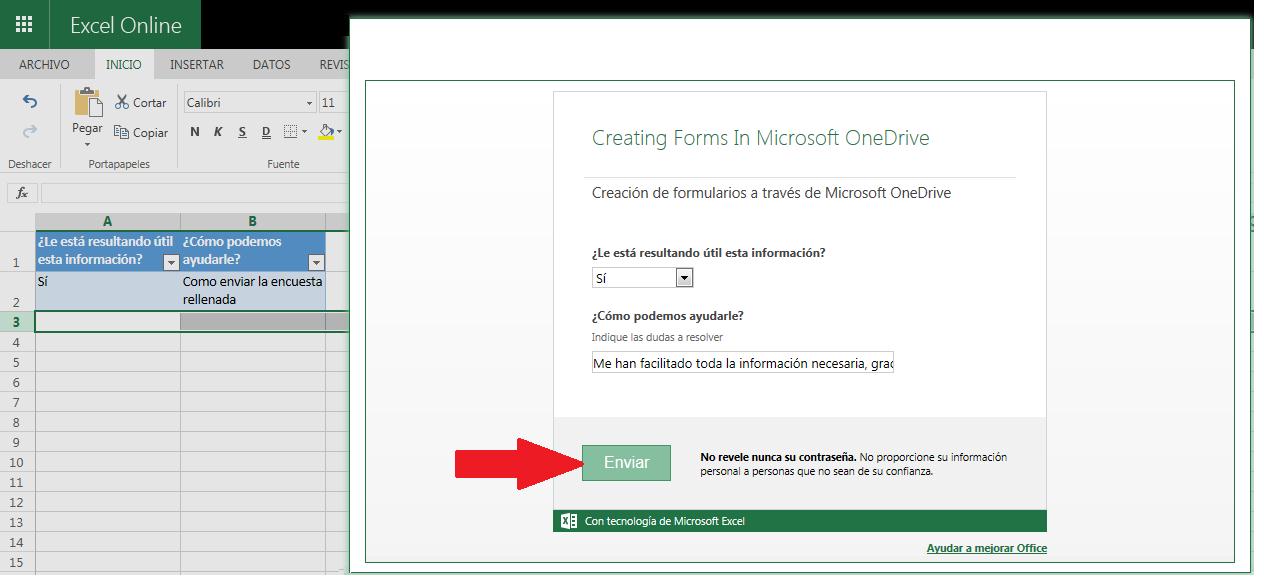Viewport: 1264px width, 584px height.
Task: Click the Undo arrow icon
Action: click(x=30, y=102)
